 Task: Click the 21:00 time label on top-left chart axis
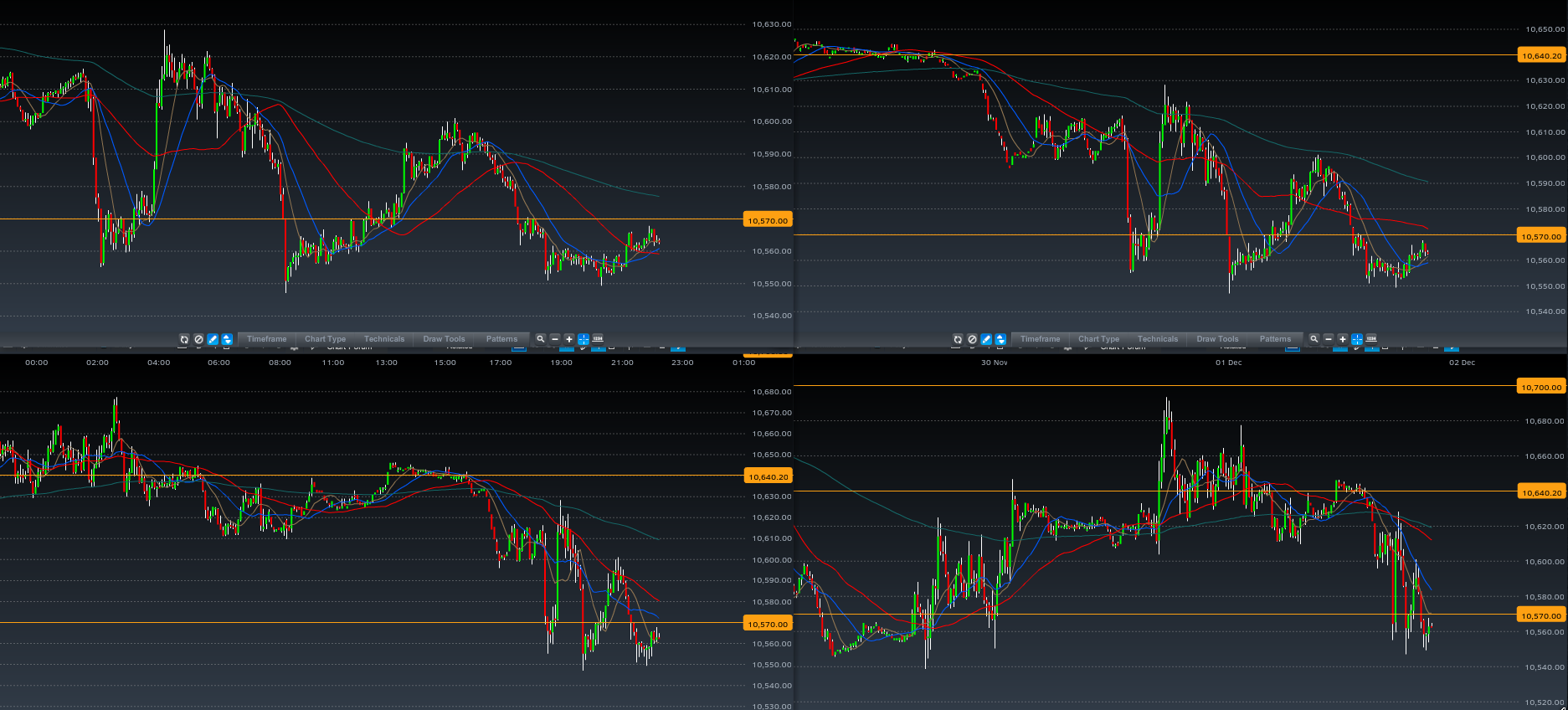pos(622,363)
